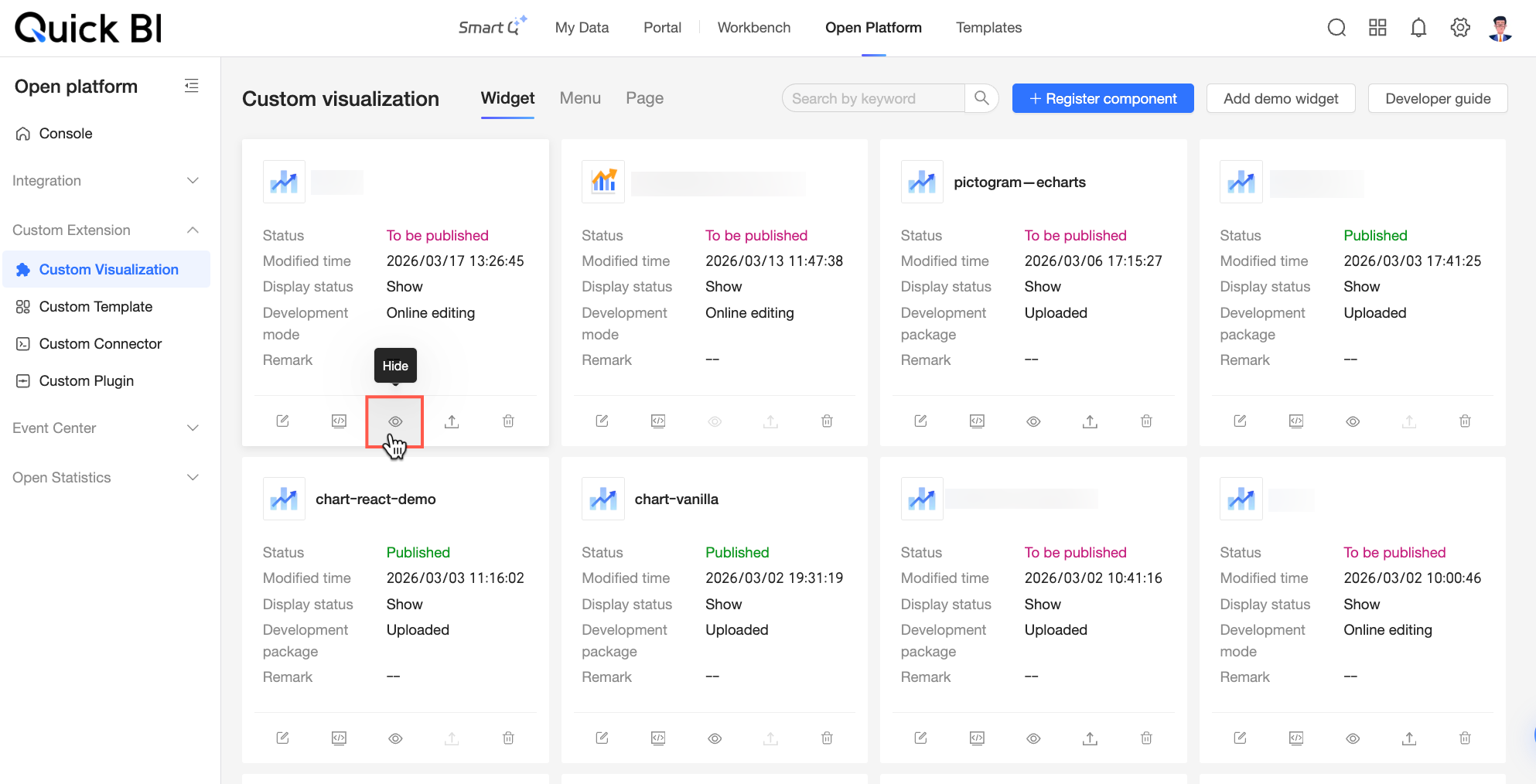Image resolution: width=1536 pixels, height=784 pixels.
Task: Edit the chart-react-demo widget
Action: click(283, 738)
